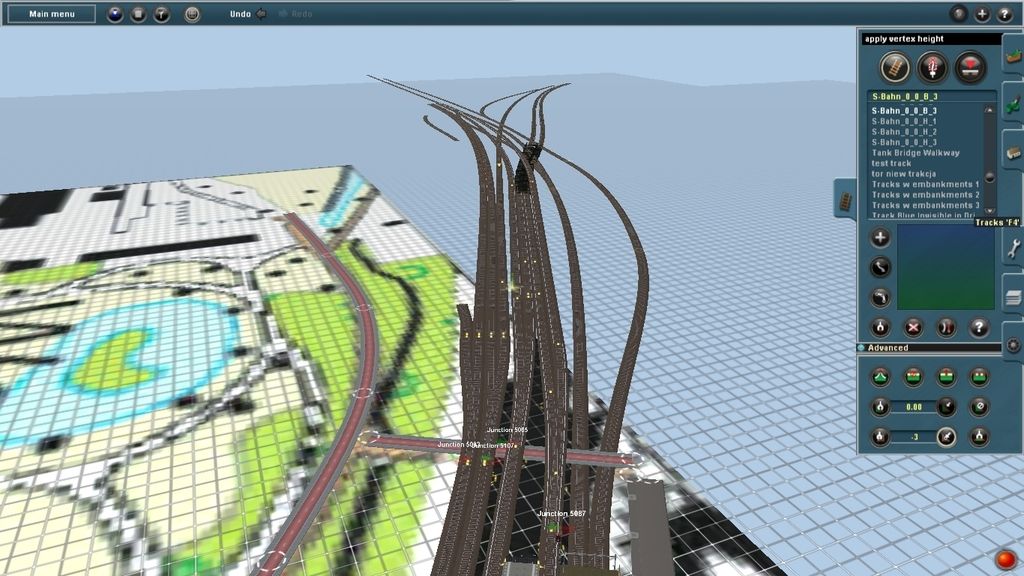Click third green-terrain spline icon in Advanced row
Screen dimensions: 1024x576
[x=946, y=377]
